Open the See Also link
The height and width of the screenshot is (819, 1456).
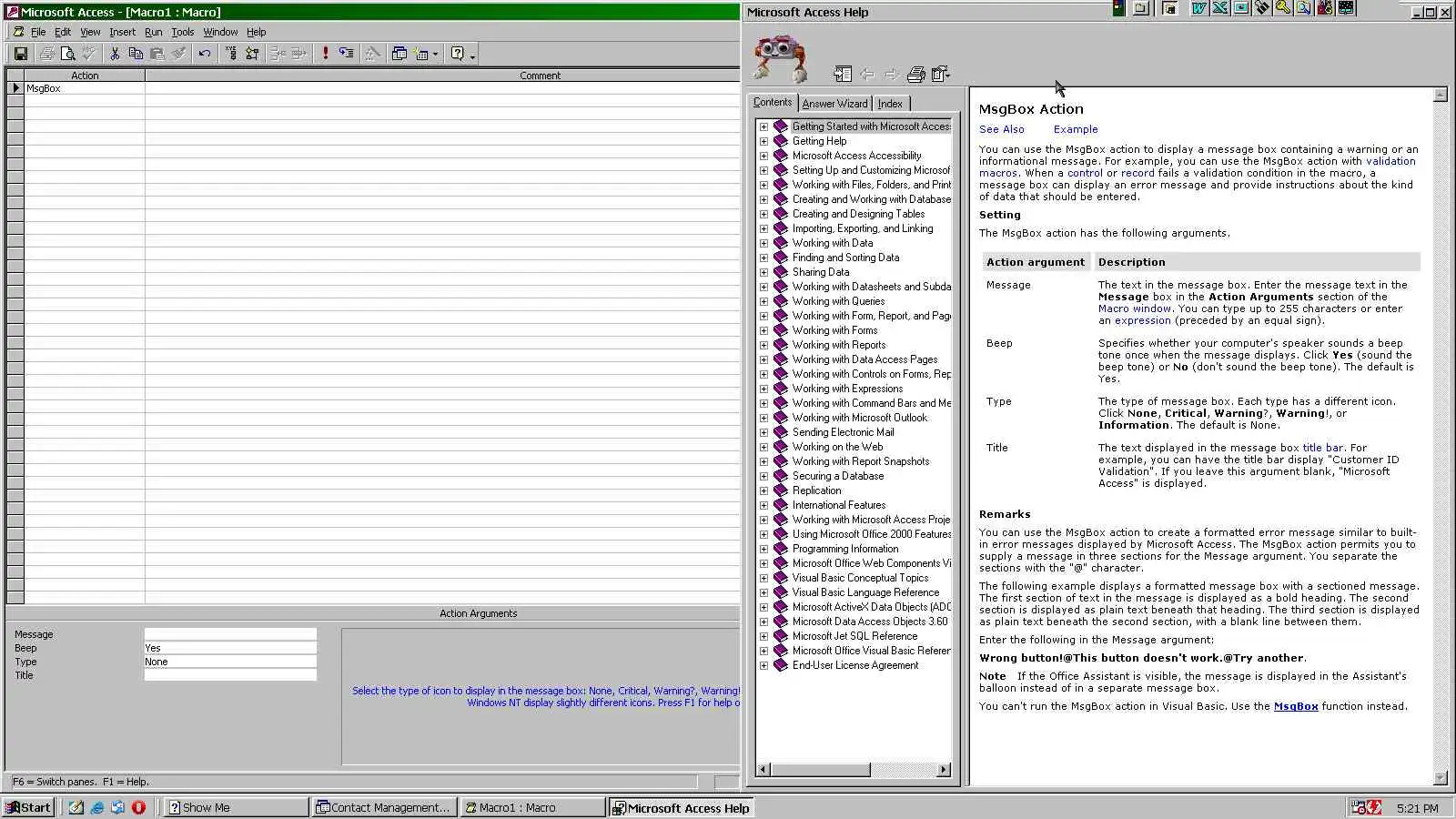[x=1001, y=129]
